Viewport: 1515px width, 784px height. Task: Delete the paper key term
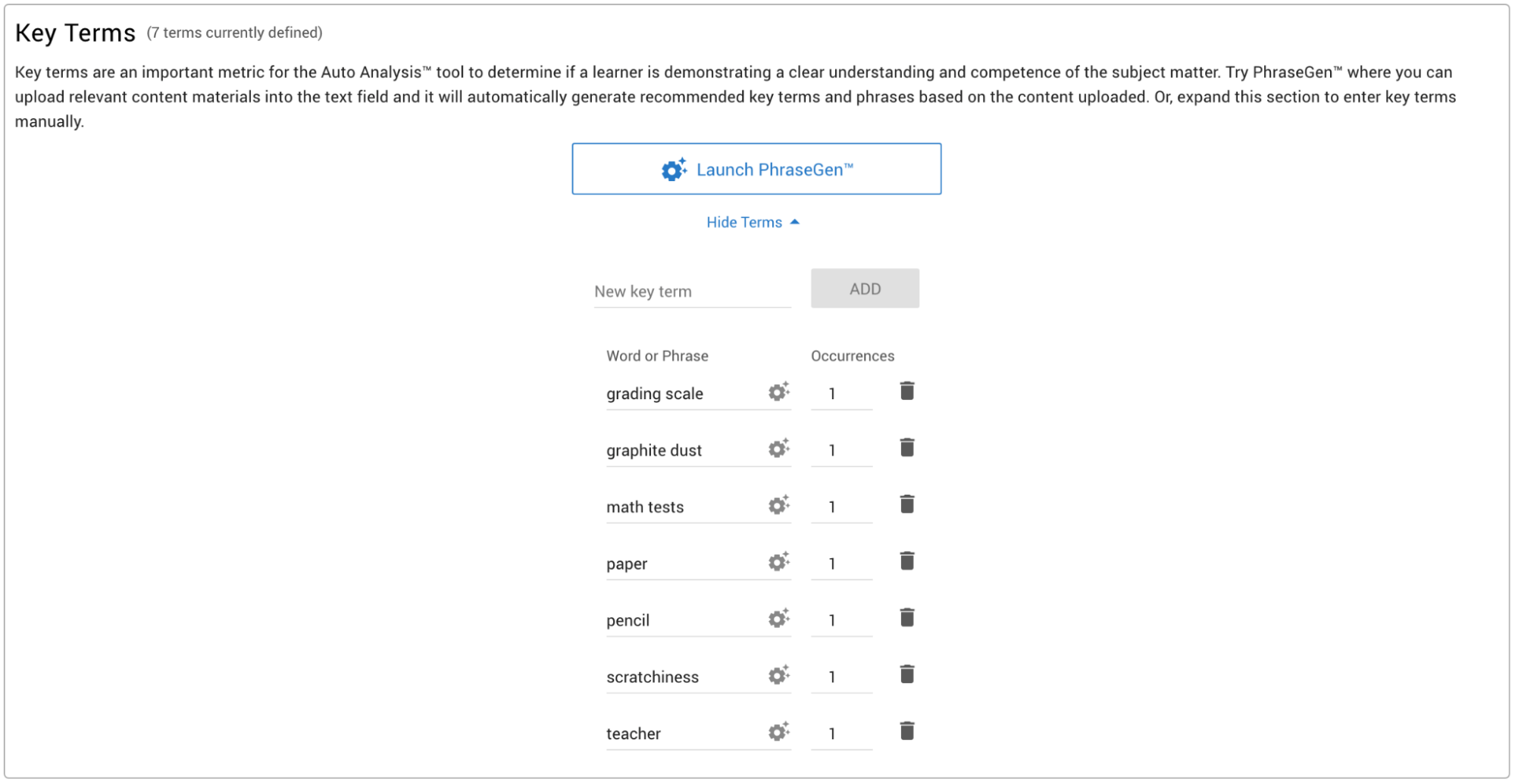coord(906,561)
